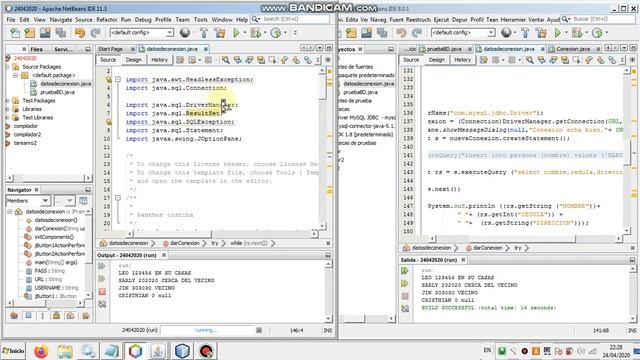Viewport: 640px width, 360px height.
Task: Click Redo arrow in NetBeans 11.3 toolbar
Action: [95, 33]
